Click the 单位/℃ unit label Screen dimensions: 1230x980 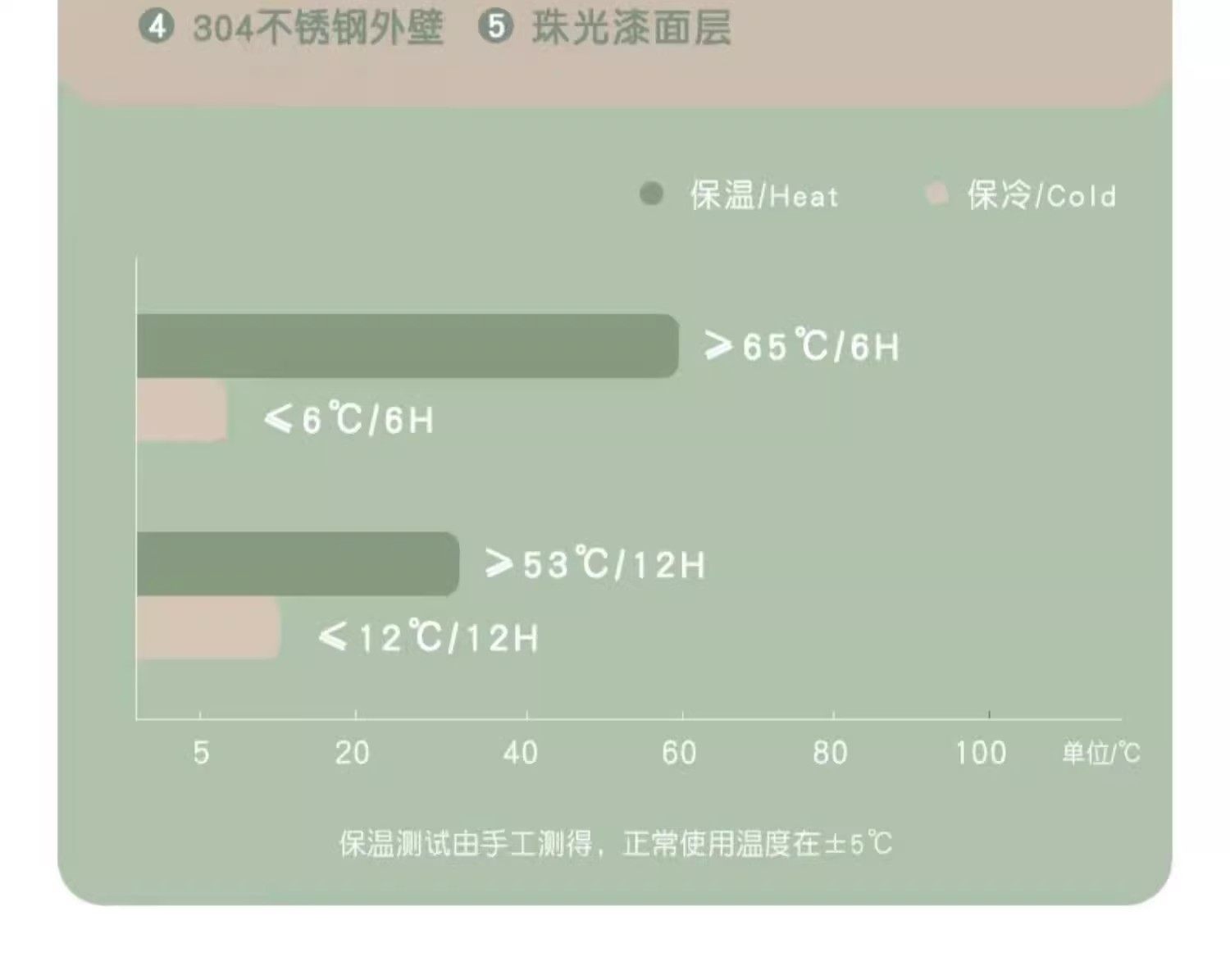(x=1100, y=753)
